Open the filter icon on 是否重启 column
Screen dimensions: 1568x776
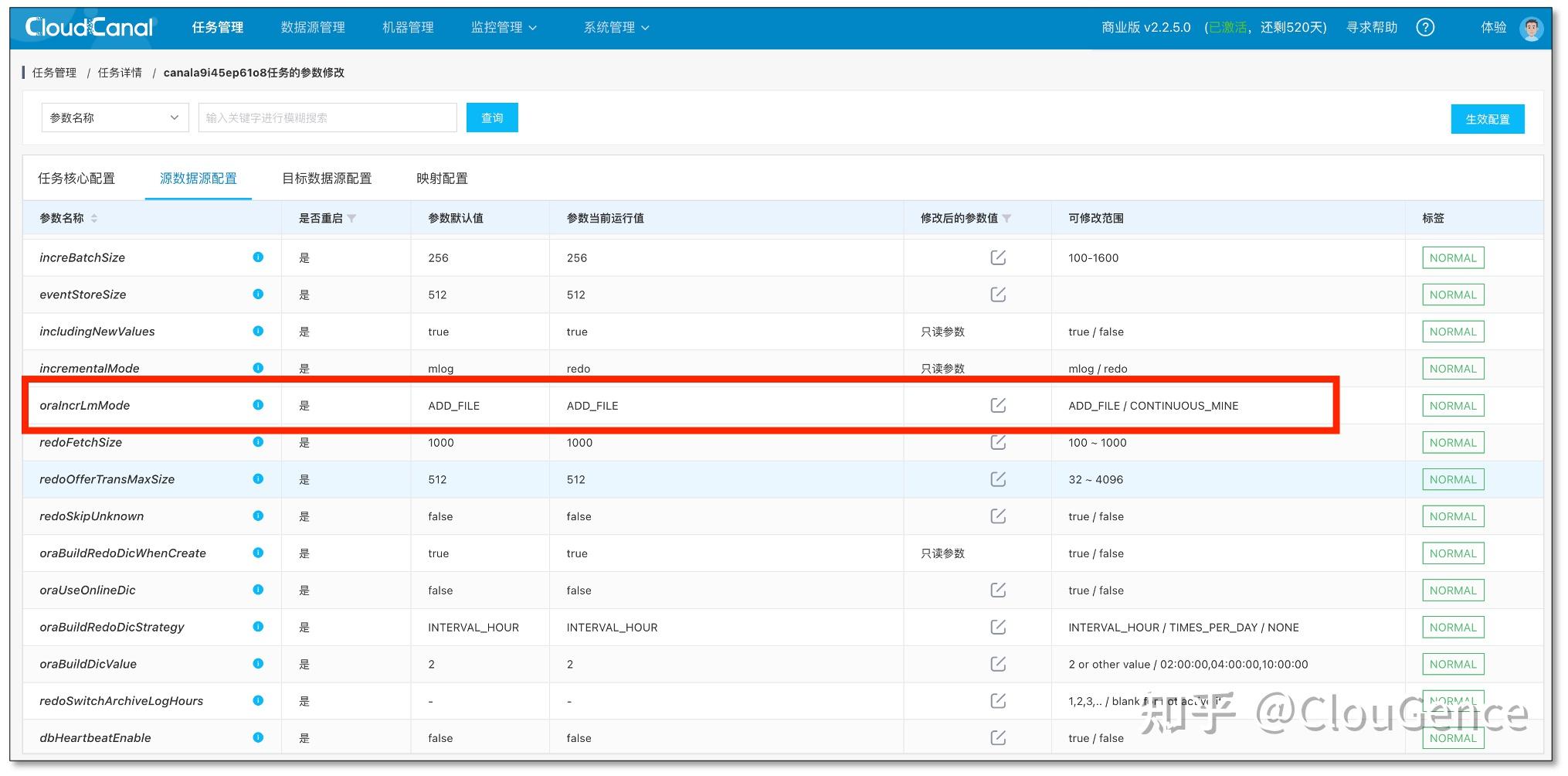352,218
